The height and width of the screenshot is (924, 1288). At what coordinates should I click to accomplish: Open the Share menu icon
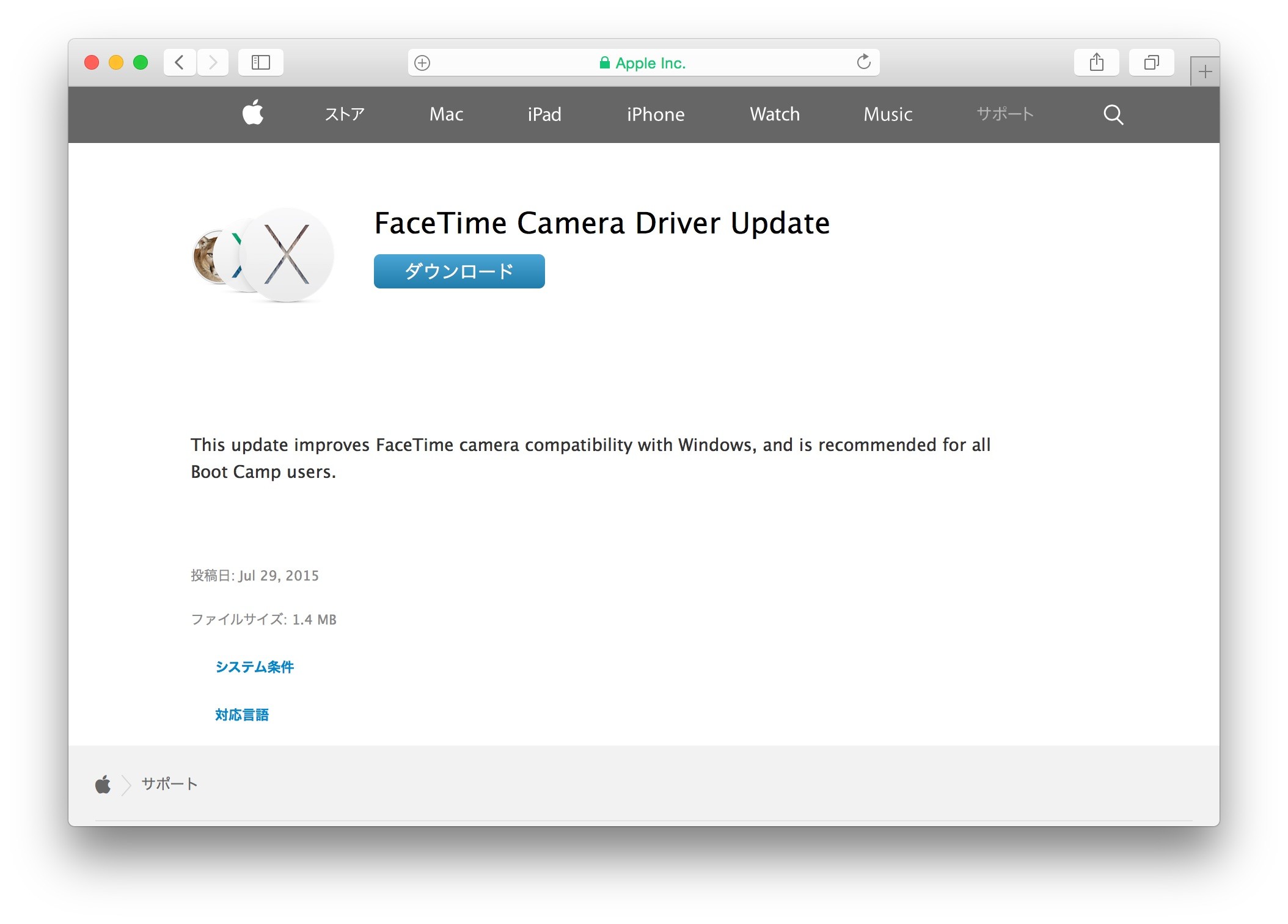tap(1097, 62)
